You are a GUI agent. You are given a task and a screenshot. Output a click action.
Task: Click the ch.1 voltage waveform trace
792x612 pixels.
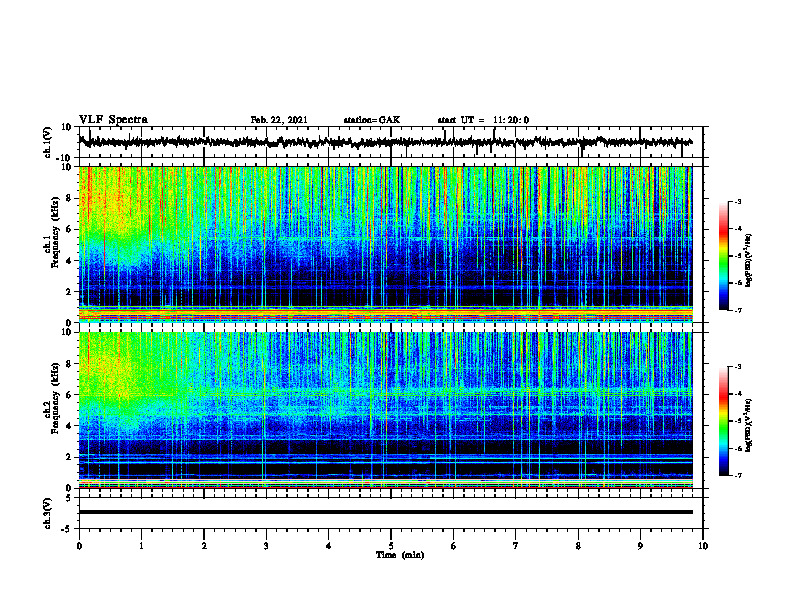click(385, 142)
